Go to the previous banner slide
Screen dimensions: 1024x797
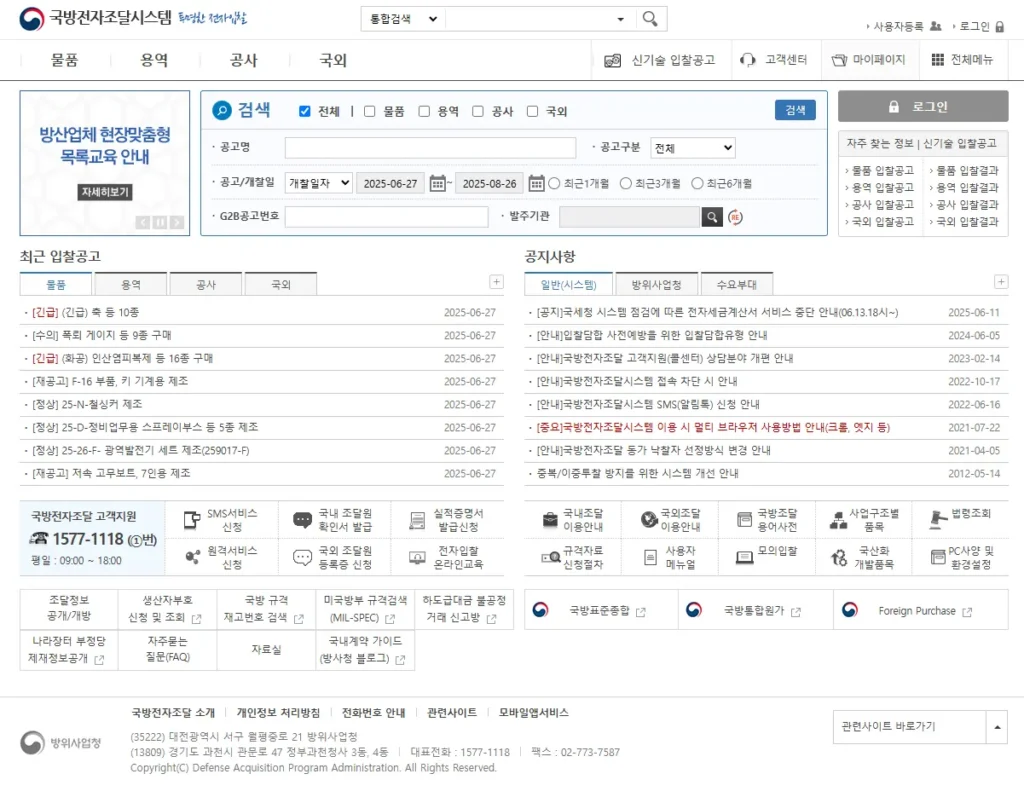pos(143,223)
